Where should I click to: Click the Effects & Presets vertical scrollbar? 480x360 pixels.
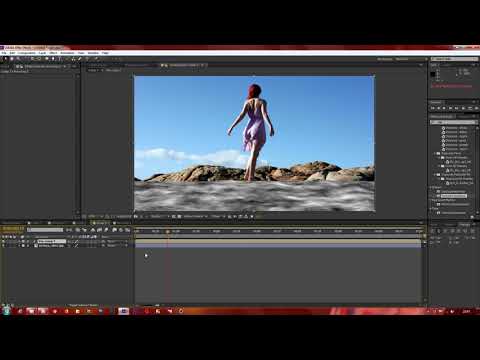tap(477, 170)
